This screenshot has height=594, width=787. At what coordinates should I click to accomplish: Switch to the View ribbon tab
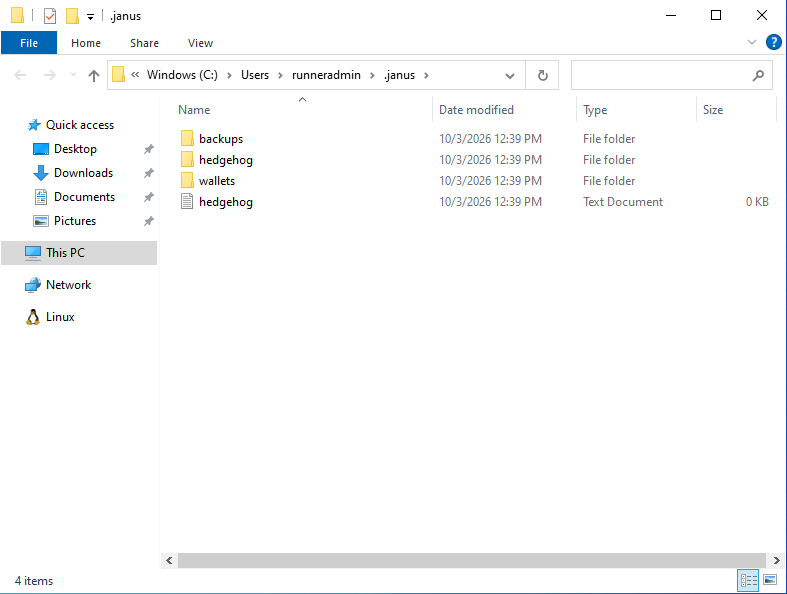200,43
